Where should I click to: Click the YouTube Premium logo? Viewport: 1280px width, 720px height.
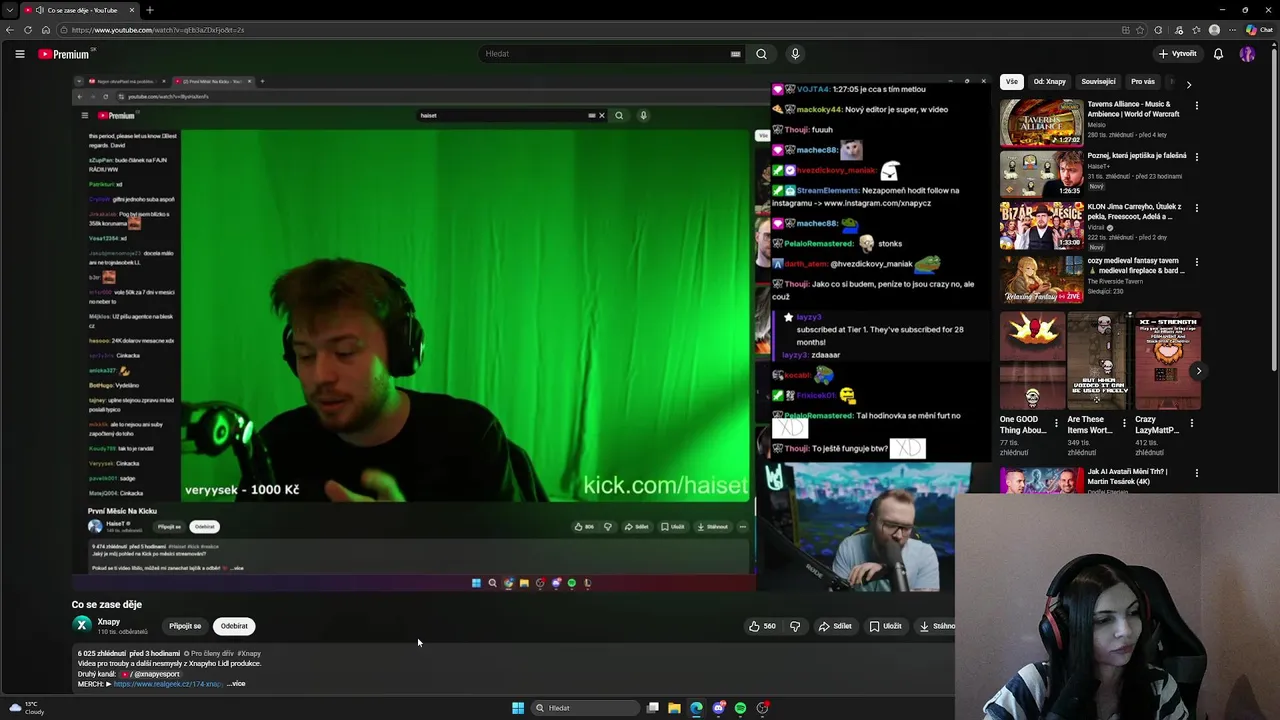pyautogui.click(x=66, y=54)
